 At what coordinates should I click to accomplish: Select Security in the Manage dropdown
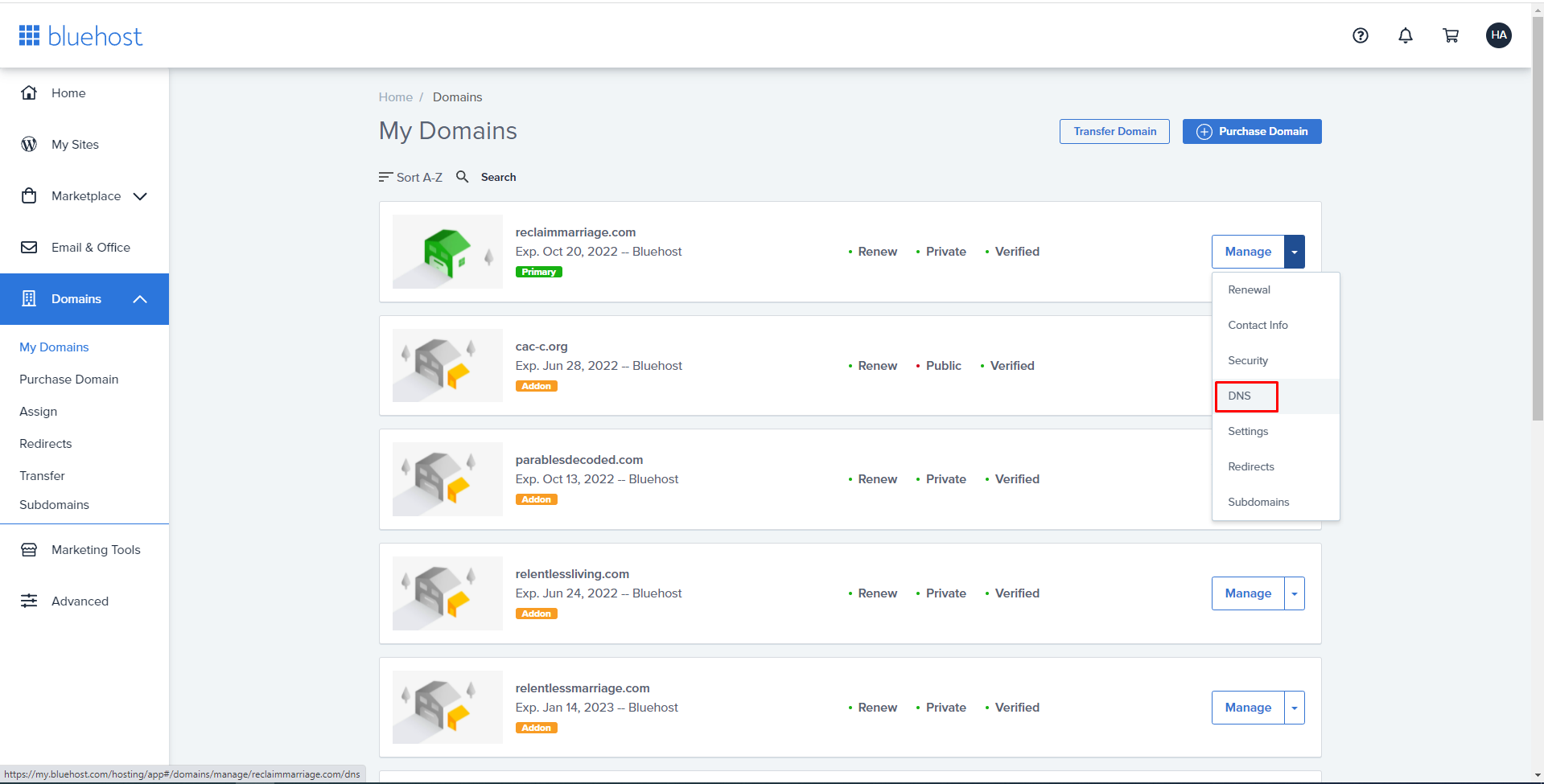click(1248, 360)
